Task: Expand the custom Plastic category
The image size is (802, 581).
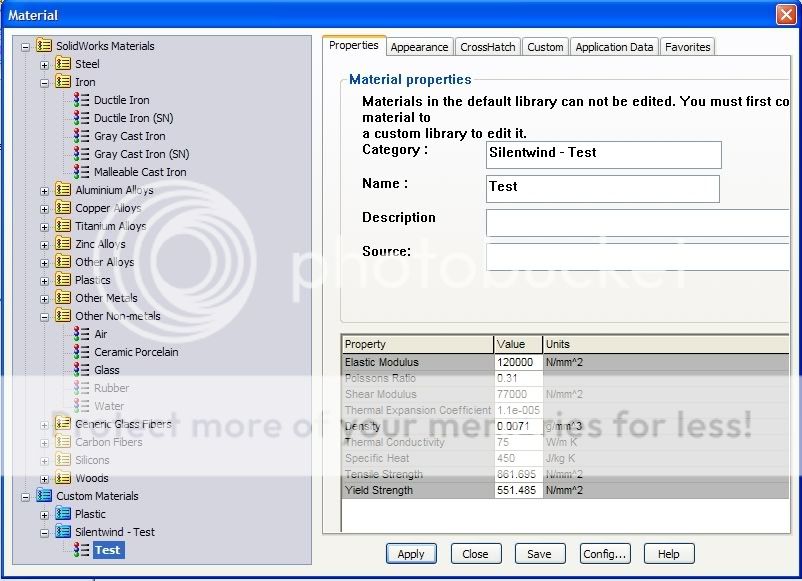Action: point(44,515)
